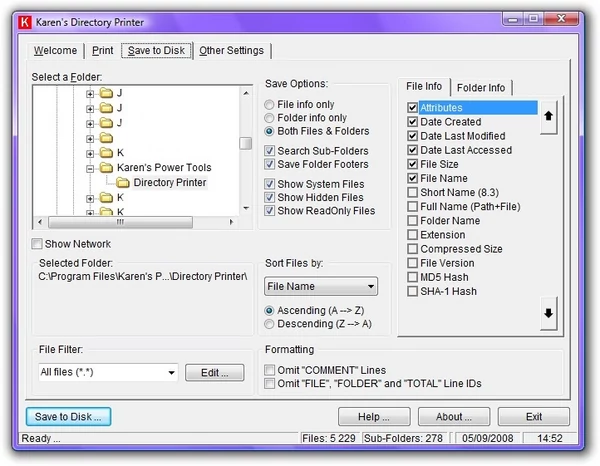Select Karen's Power Tools folder in tree
Screen dimensions: 600x466
[x=164, y=168]
